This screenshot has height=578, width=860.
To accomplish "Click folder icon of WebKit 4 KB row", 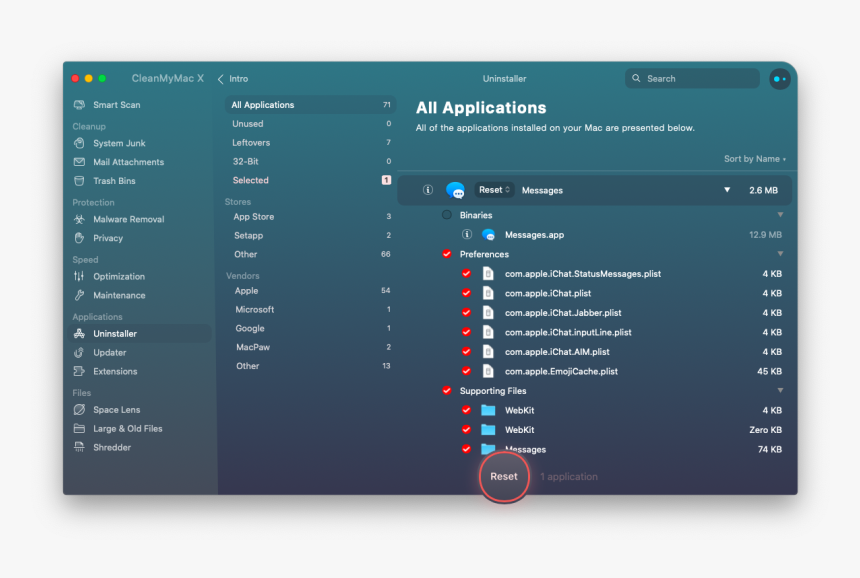I will click(x=488, y=410).
